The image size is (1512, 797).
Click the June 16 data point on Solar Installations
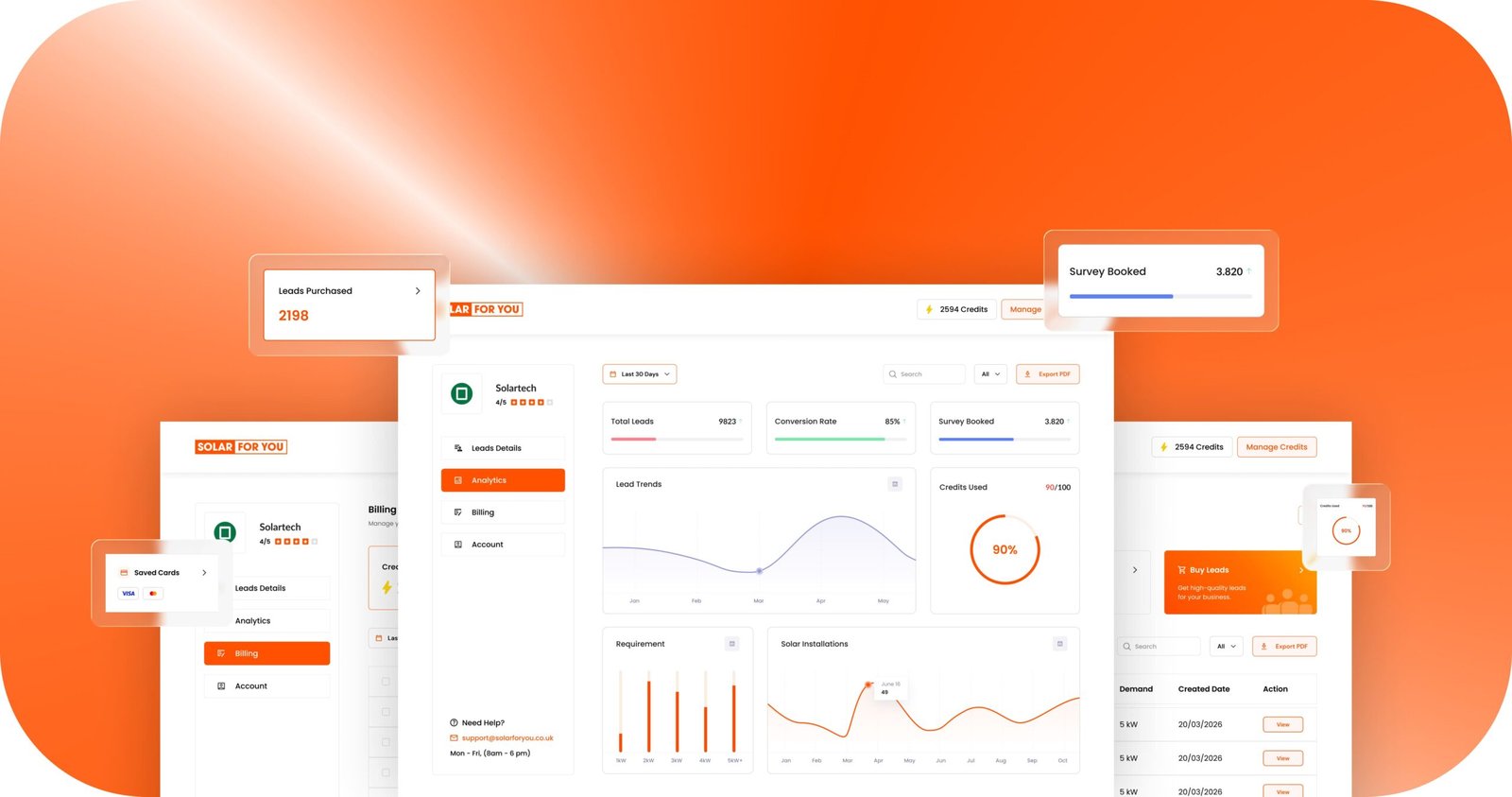(x=868, y=684)
